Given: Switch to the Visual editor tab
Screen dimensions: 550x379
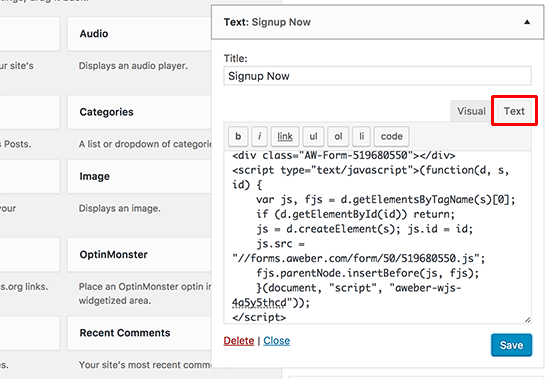Looking at the screenshot, I should 471,111.
